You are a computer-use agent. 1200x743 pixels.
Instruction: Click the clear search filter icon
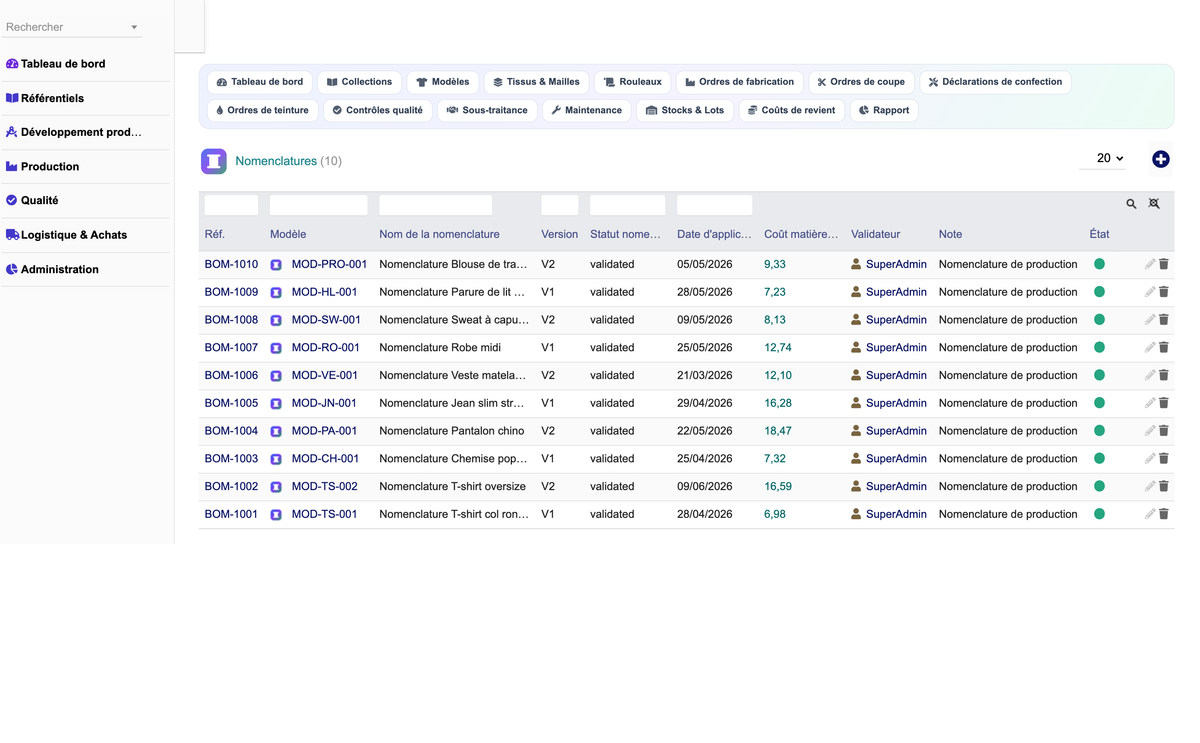(1154, 204)
